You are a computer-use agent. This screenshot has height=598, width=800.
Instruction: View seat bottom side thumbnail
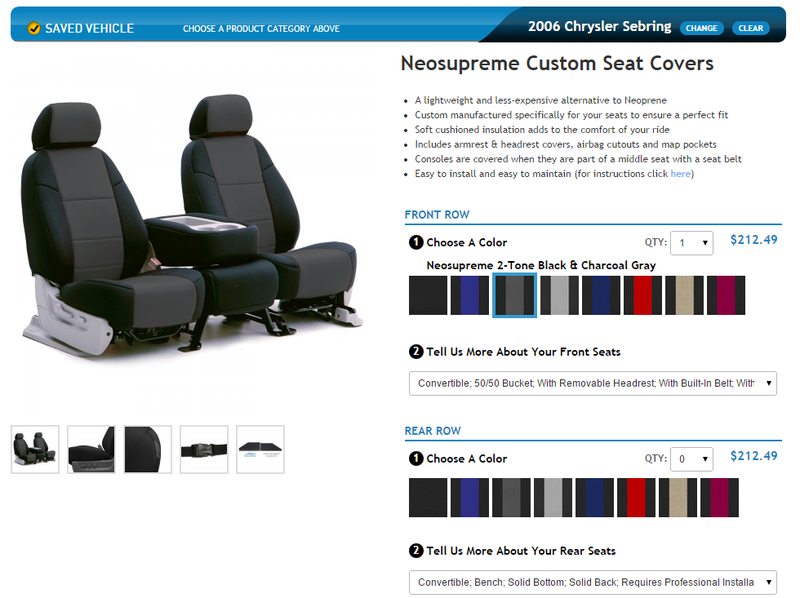pos(91,450)
